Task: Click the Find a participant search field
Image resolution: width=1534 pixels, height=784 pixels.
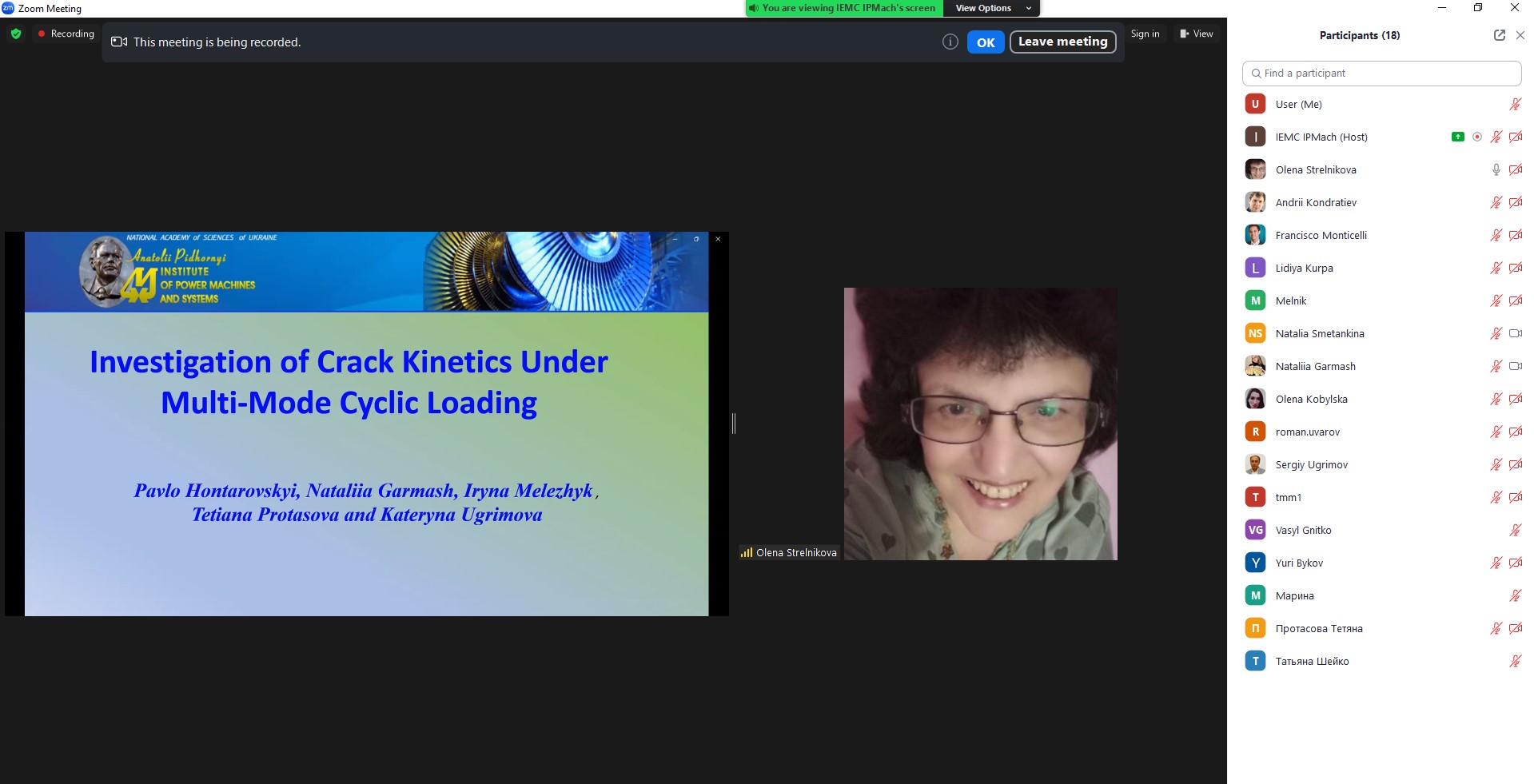Action: [1381, 73]
